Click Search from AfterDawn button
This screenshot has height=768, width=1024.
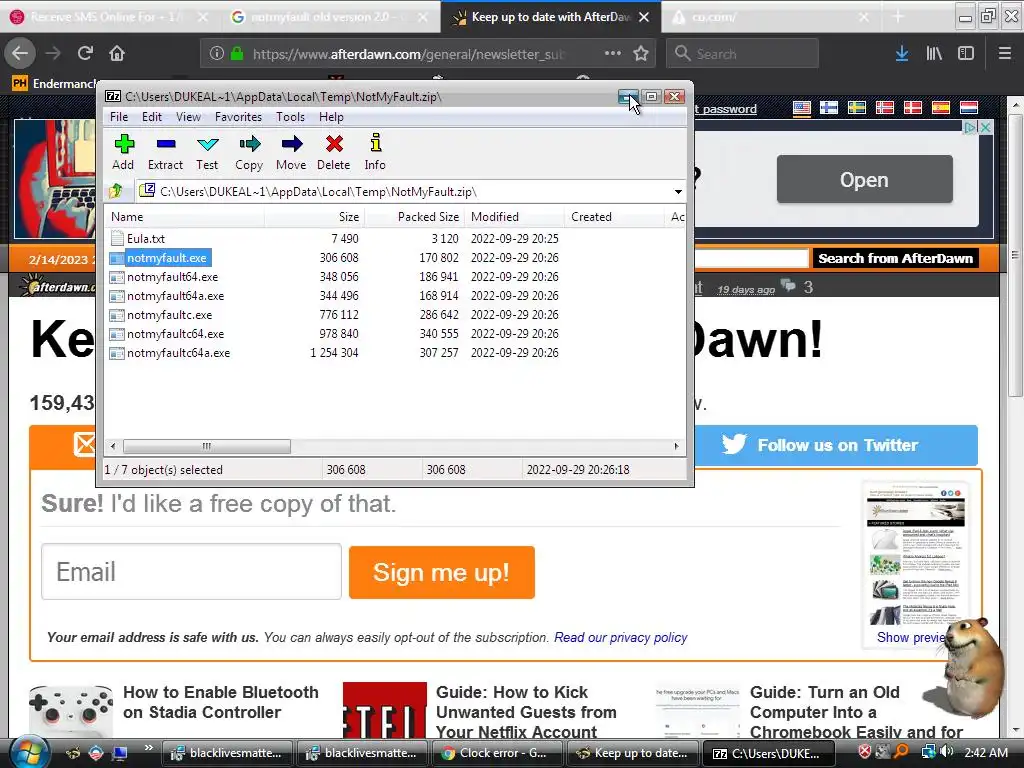(x=895, y=258)
